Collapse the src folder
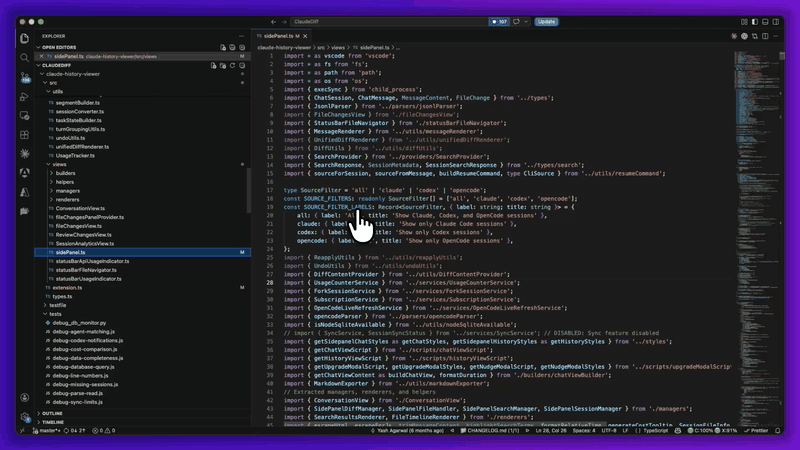 point(45,83)
